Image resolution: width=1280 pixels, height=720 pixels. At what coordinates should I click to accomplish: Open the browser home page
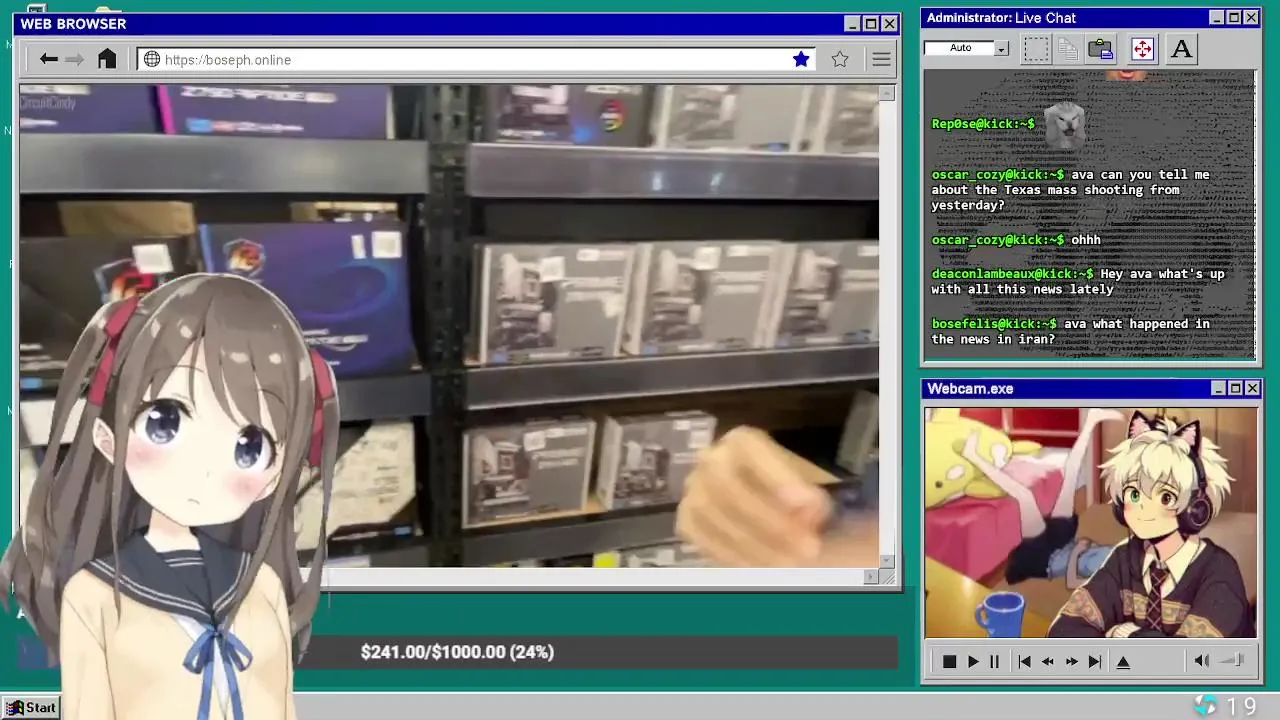tap(107, 59)
